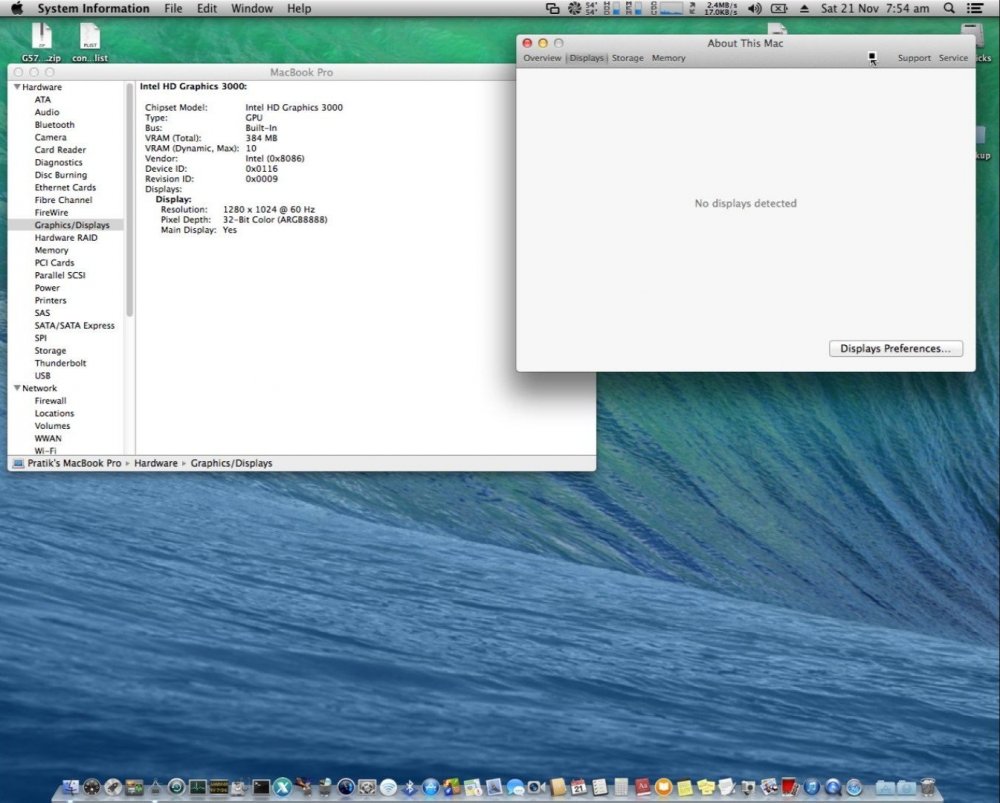Select Power in the Hardware list
The image size is (1000, 803).
click(x=47, y=288)
